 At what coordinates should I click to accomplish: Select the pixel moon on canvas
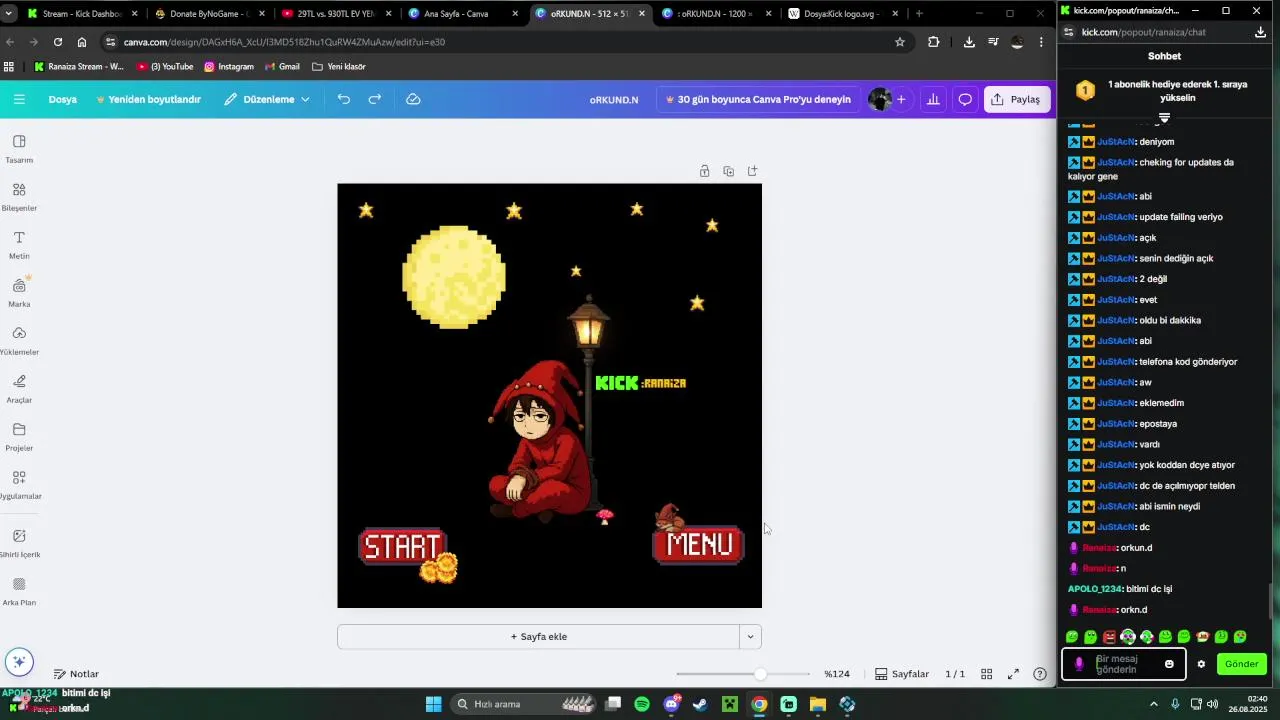tap(453, 277)
